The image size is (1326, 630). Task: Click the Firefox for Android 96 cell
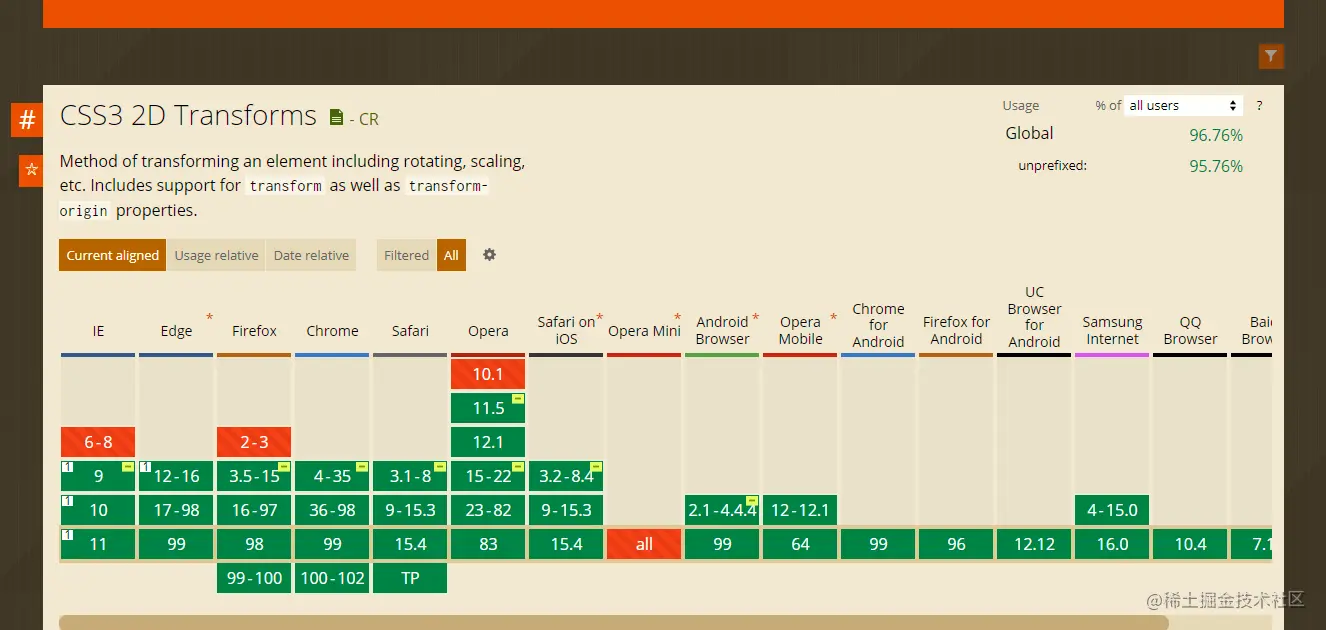[x=956, y=544]
